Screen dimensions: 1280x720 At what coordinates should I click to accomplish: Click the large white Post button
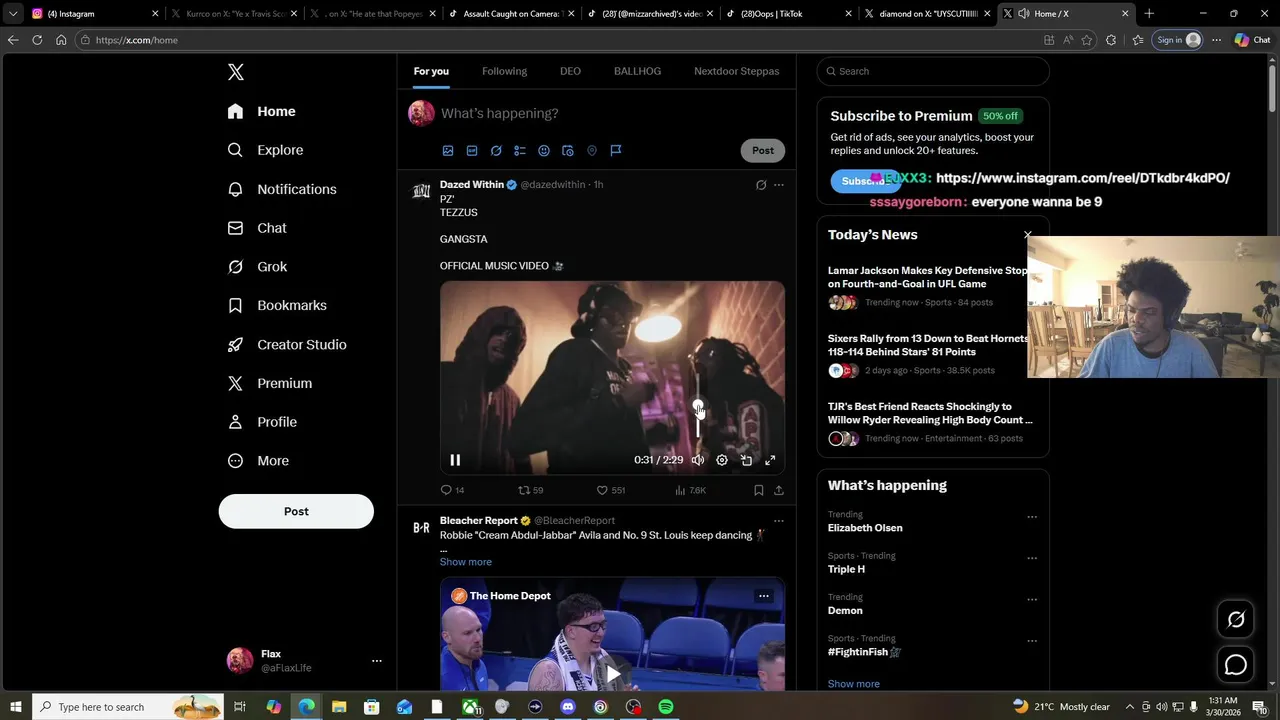296,511
